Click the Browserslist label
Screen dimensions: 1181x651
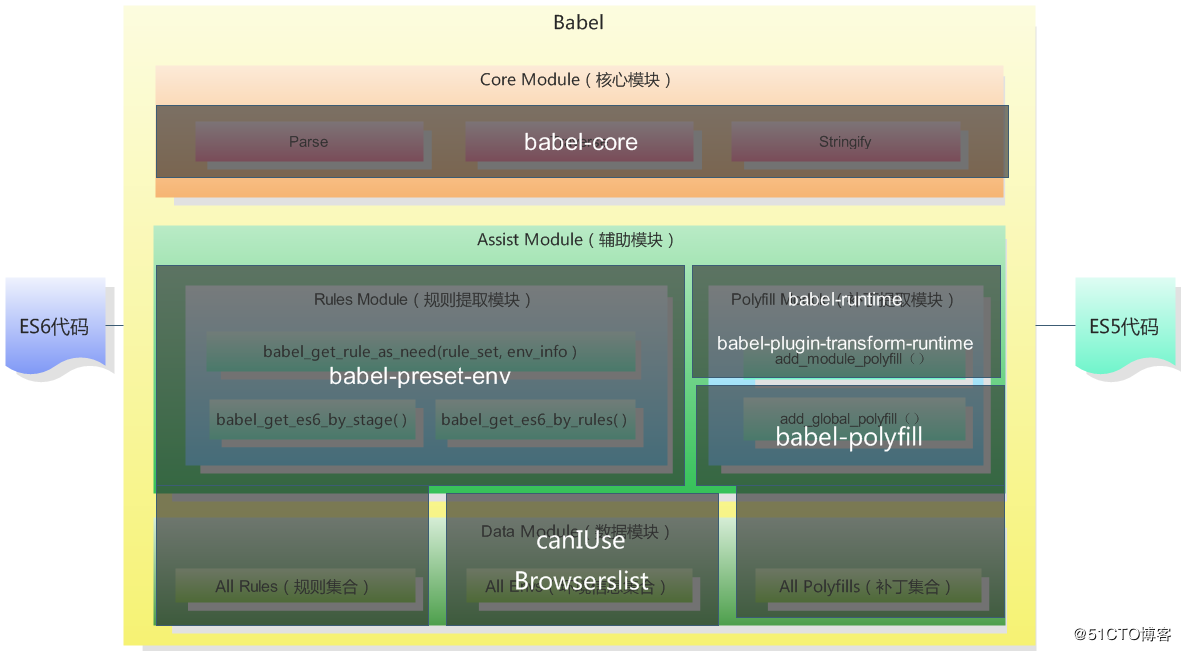tap(581, 582)
